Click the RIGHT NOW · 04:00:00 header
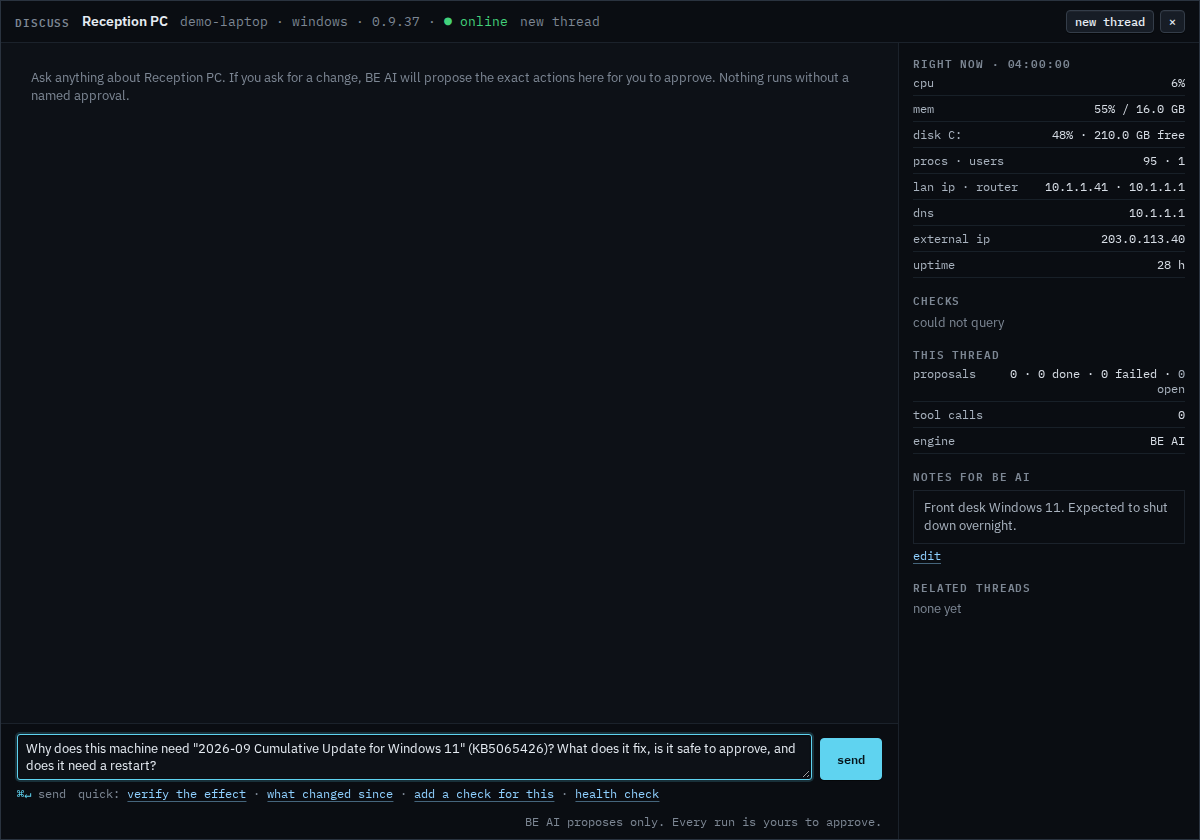Screen dimensions: 1200x840 991,64
